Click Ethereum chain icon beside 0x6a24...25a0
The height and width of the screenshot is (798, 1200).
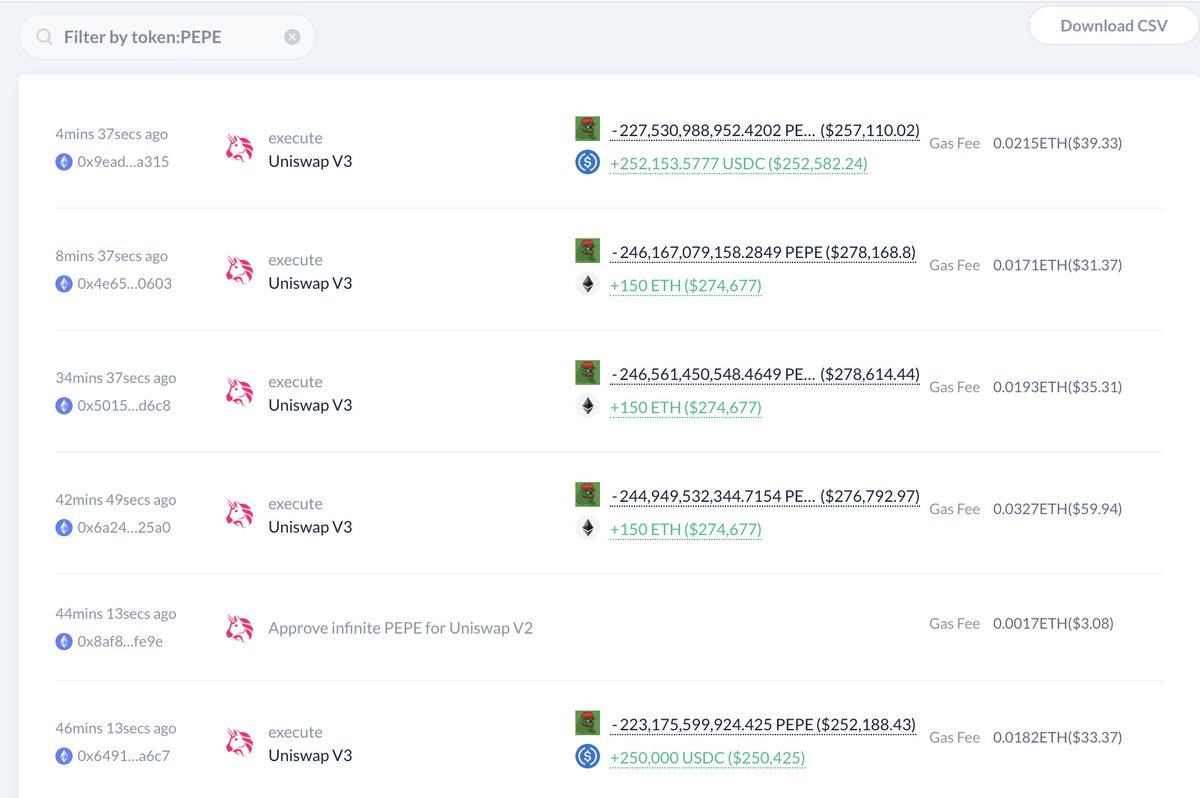[64, 527]
